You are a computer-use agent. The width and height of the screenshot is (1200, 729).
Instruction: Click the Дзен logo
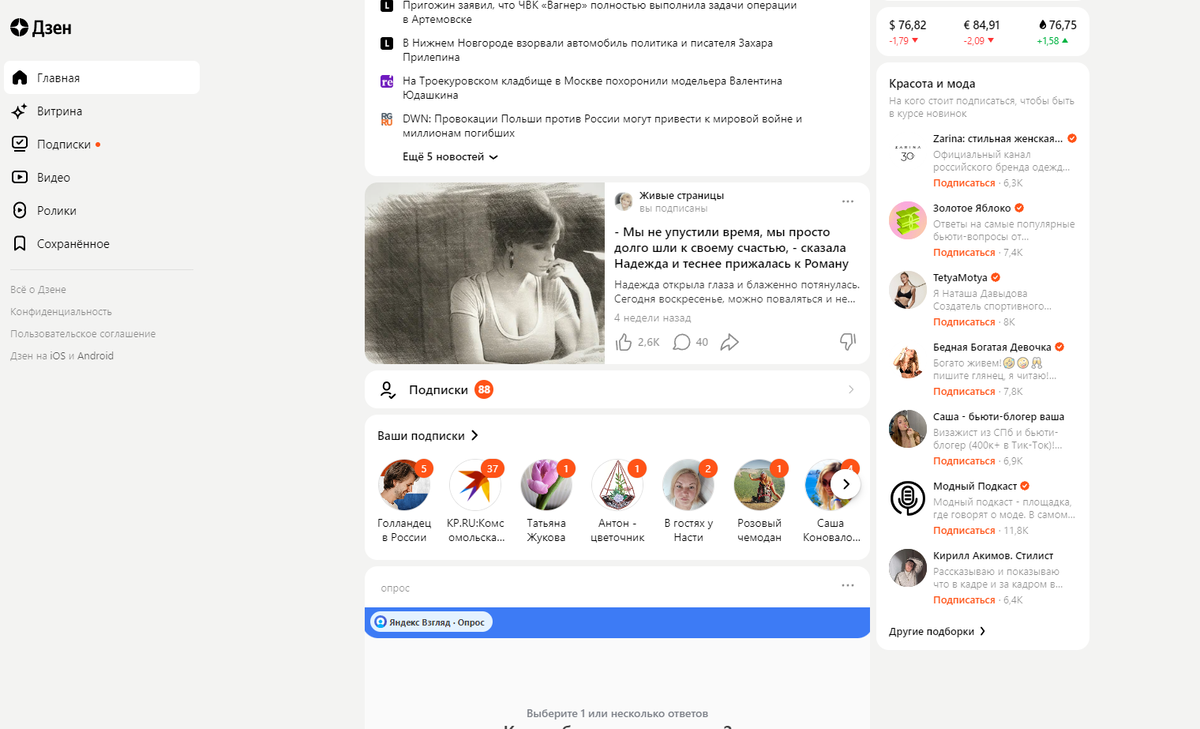(41, 28)
